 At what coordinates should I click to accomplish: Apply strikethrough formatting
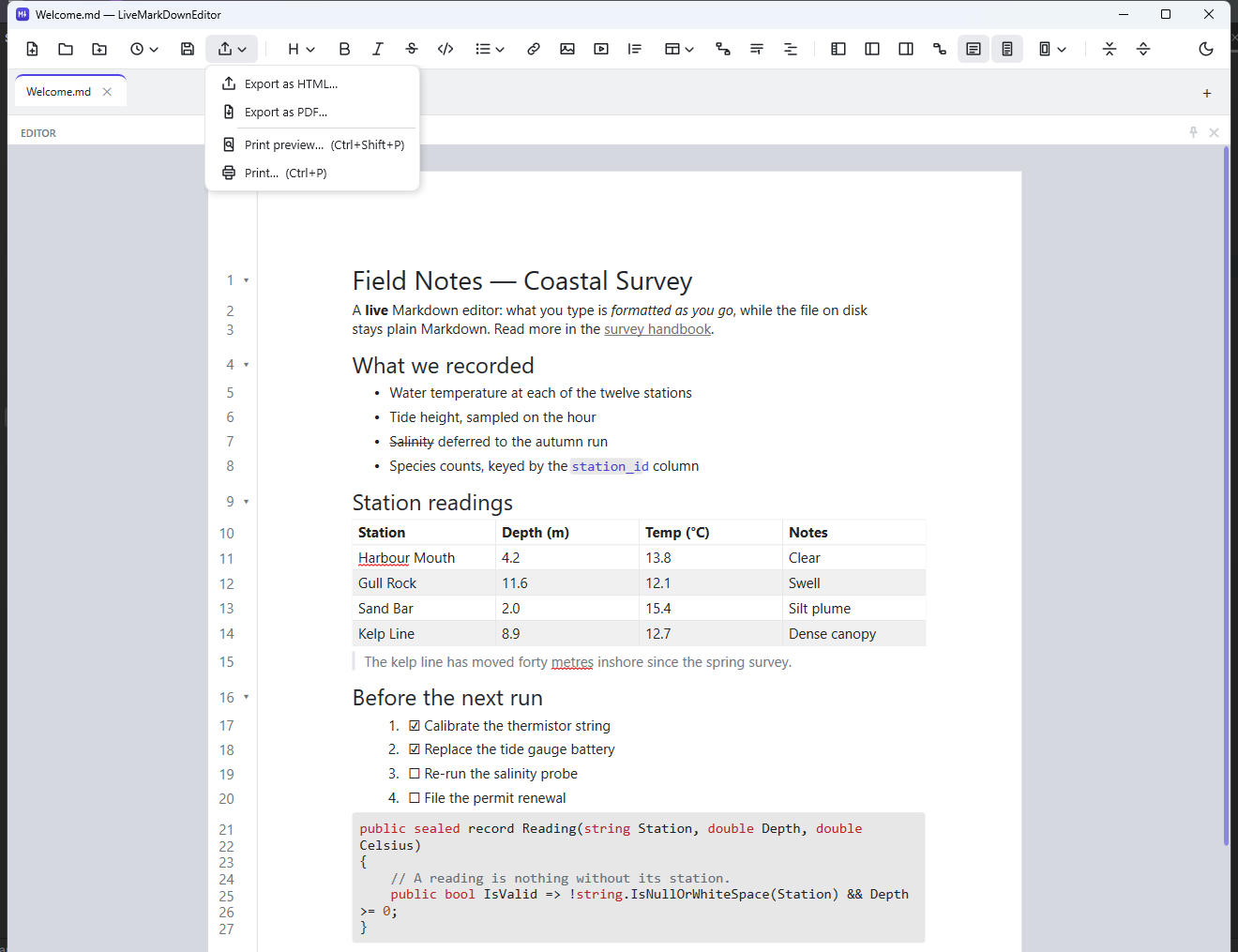click(412, 49)
